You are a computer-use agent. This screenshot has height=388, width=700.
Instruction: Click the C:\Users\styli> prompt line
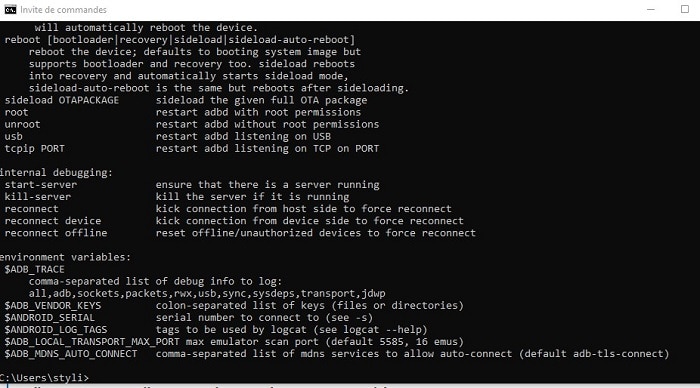(44, 378)
